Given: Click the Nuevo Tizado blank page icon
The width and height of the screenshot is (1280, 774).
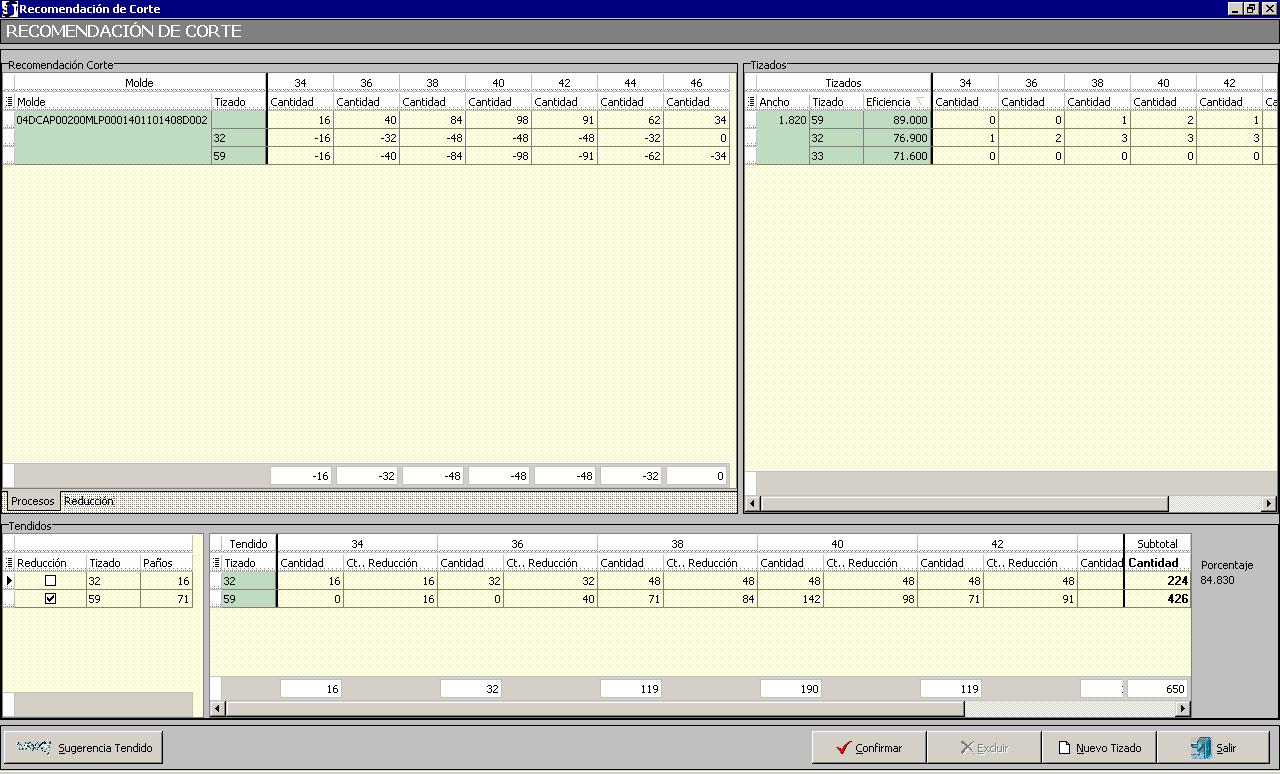Looking at the screenshot, I should [1065, 748].
